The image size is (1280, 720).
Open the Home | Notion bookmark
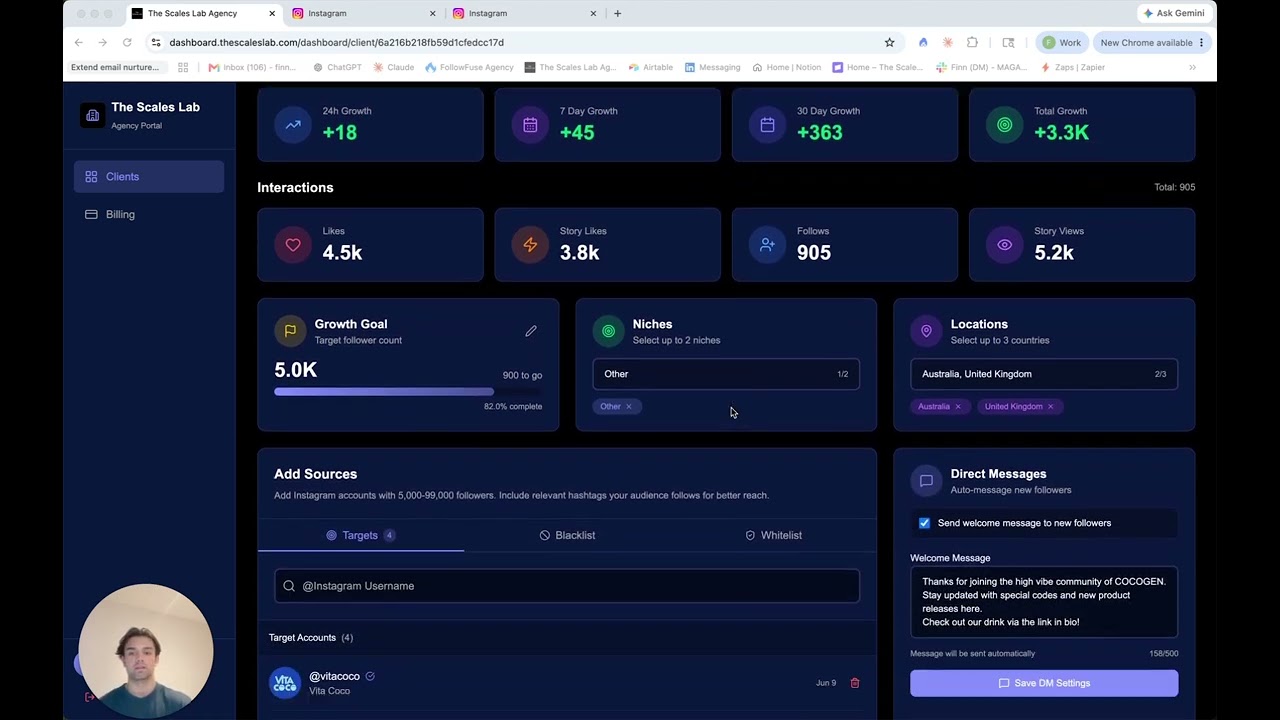(787, 67)
